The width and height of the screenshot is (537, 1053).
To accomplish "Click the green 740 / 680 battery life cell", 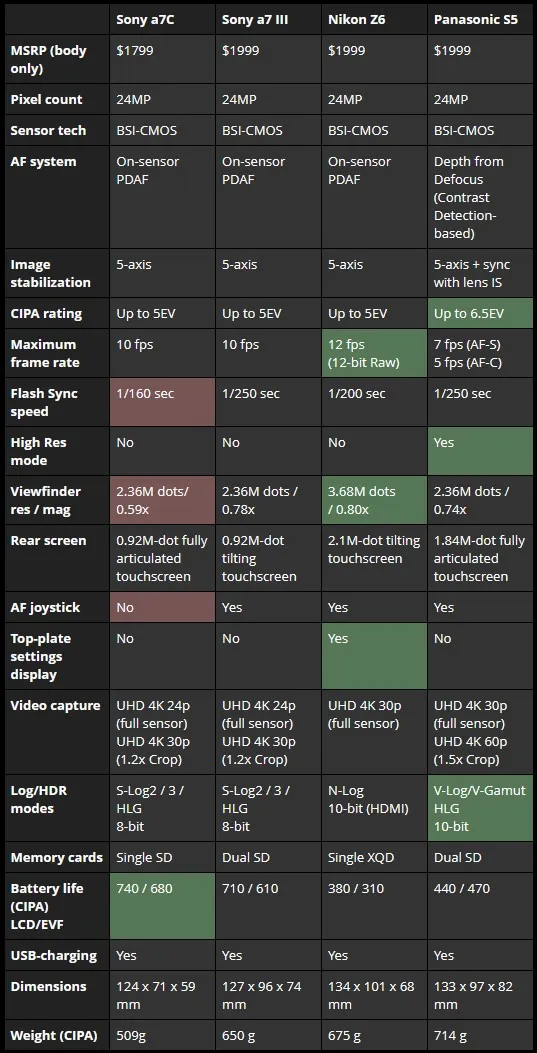I will [x=162, y=906].
